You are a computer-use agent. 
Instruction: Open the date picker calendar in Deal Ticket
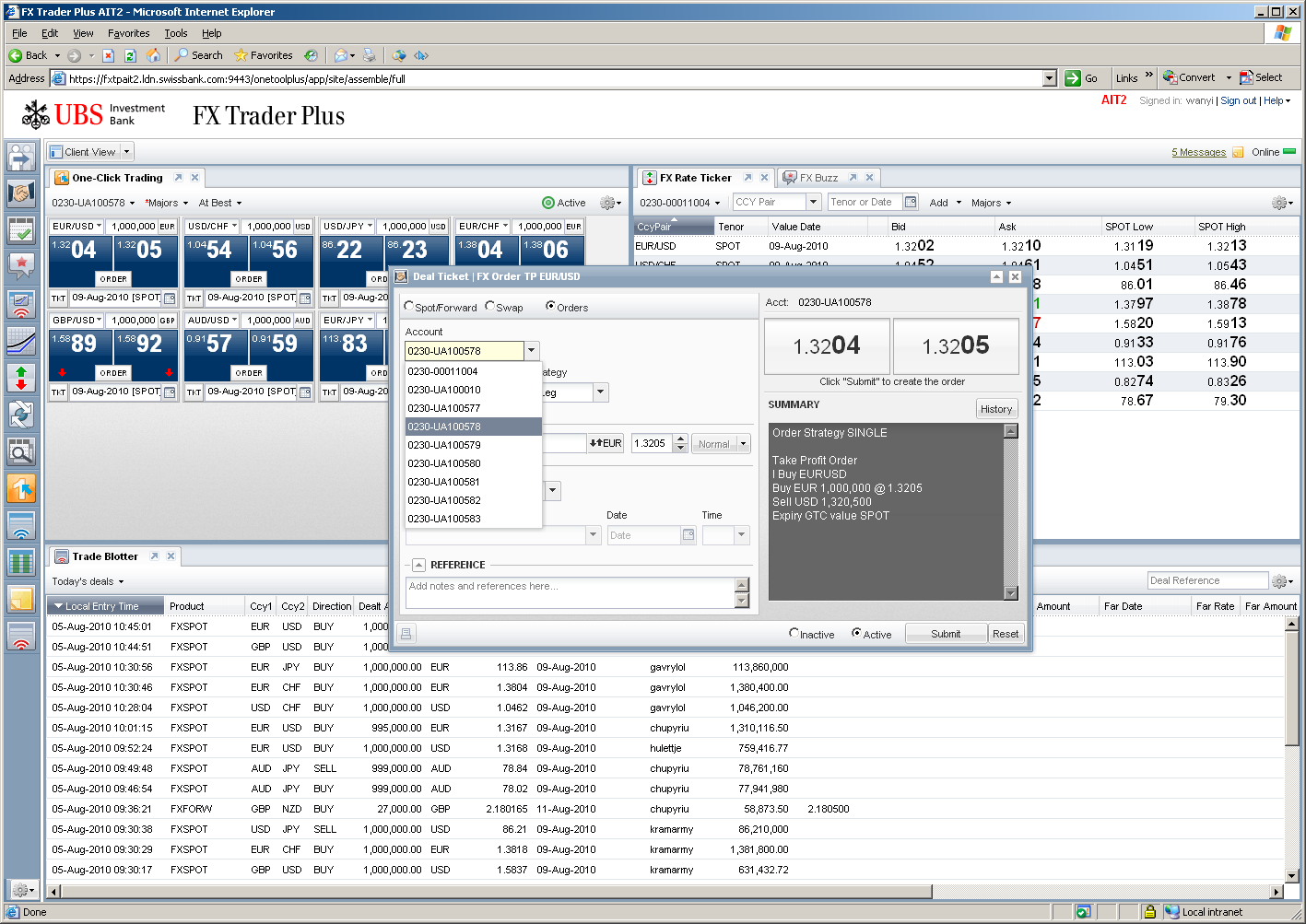[x=688, y=535]
